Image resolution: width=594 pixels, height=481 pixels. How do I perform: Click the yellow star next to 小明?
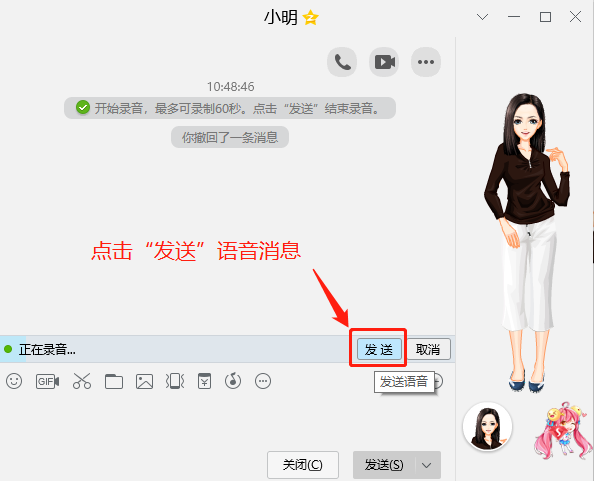point(311,18)
